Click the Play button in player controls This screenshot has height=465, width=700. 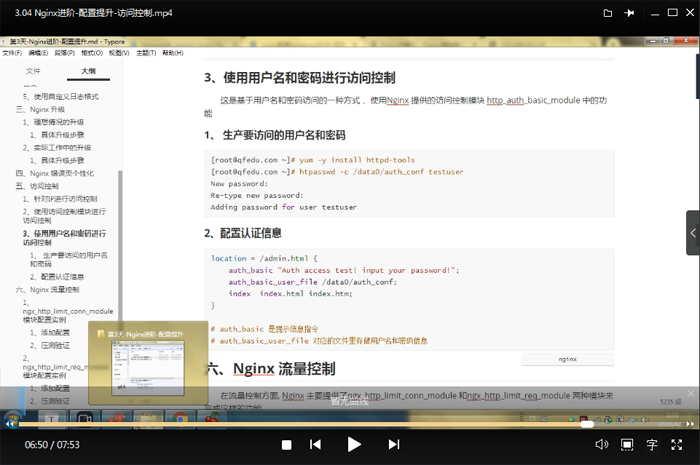[354, 444]
